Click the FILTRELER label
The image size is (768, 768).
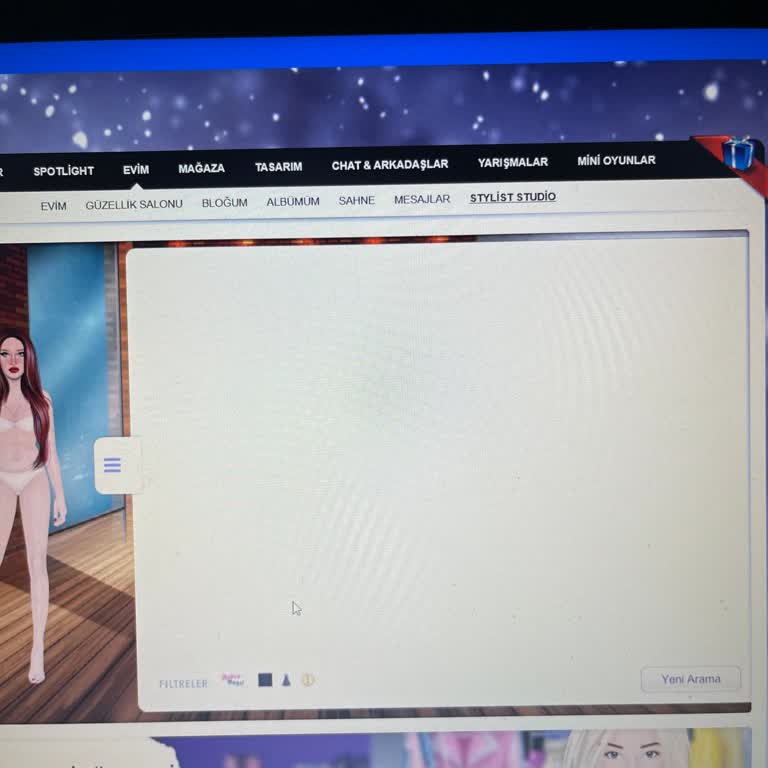point(183,683)
